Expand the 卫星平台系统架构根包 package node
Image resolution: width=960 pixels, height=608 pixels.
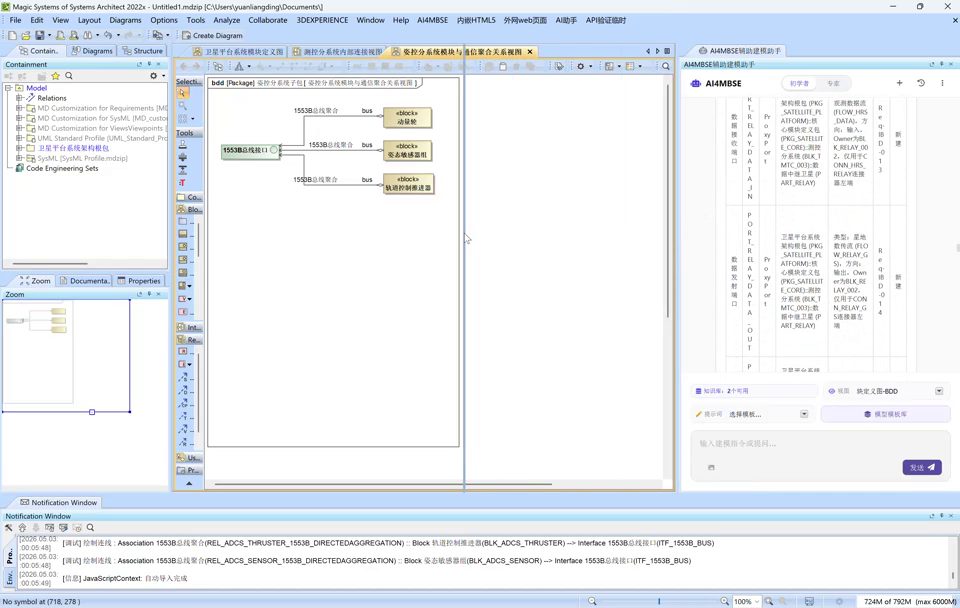(19, 148)
